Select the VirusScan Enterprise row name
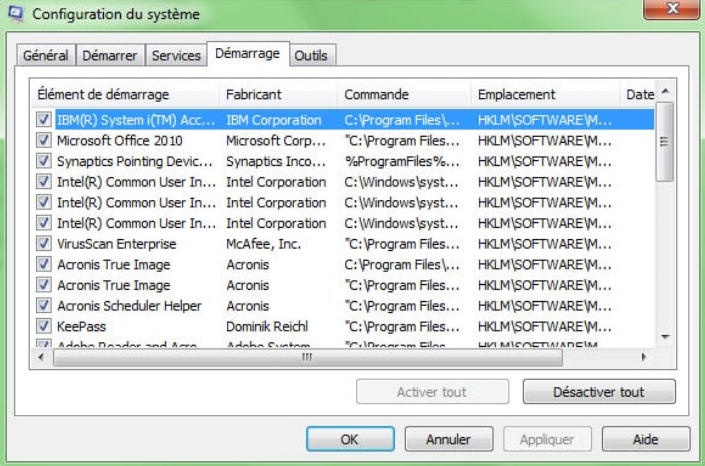This screenshot has height=466, width=705. click(x=116, y=244)
